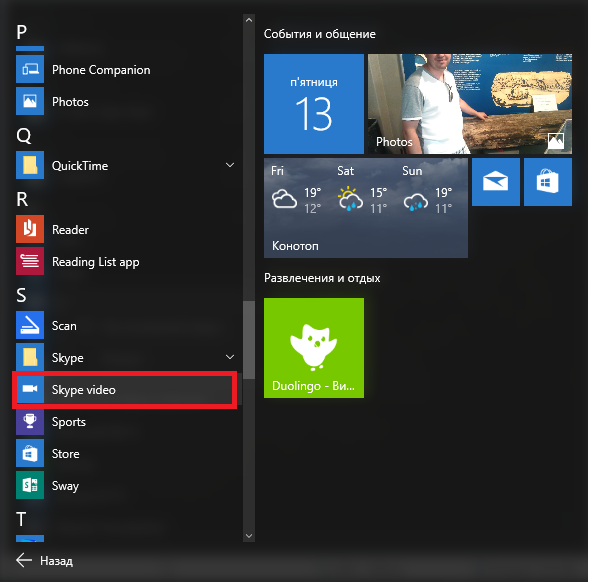
Task: Open the Photos live tile with picture
Action: click(x=470, y=104)
